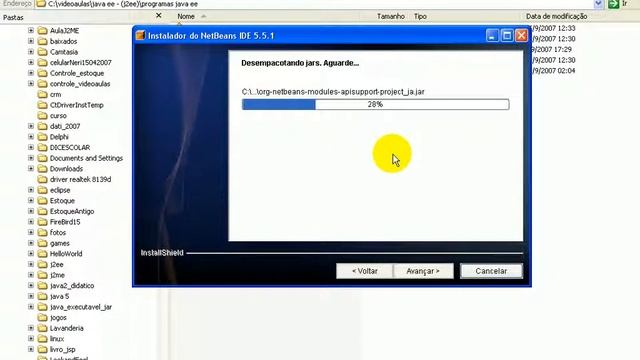Select the Delphi folder label
The width and height of the screenshot is (640, 360).
tap(59, 137)
